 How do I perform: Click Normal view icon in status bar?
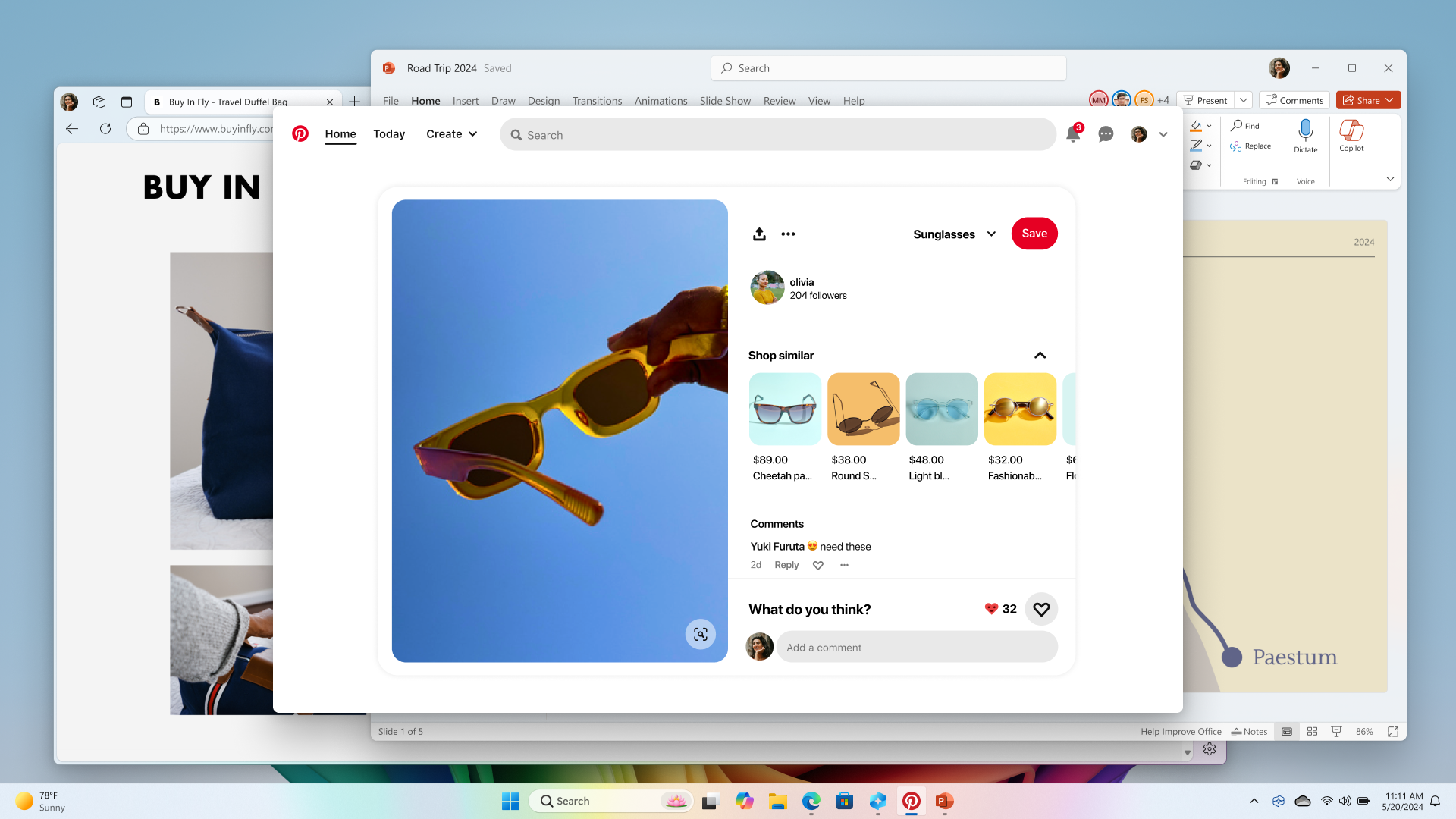coord(1287,732)
